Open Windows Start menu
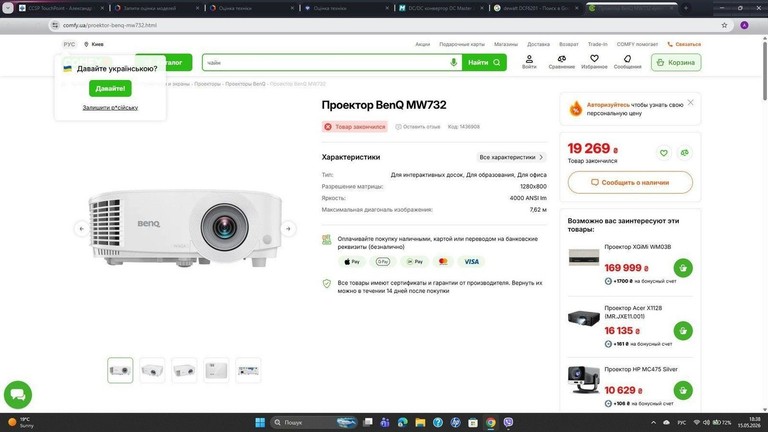The height and width of the screenshot is (432, 768). click(x=260, y=422)
